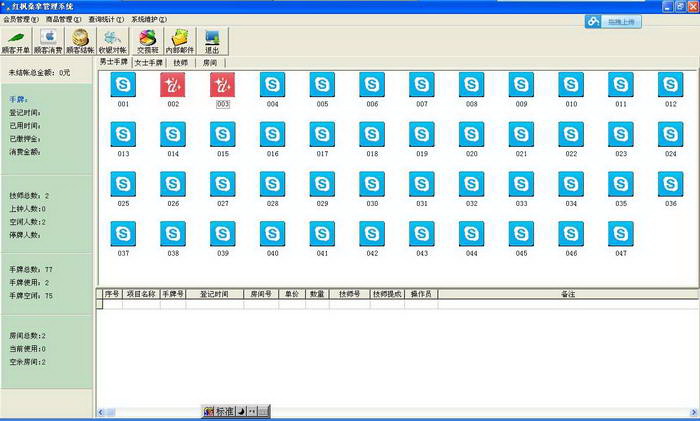Viewport: 700px width, 421px height.
Task: Select hand tag 018 icon
Action: pos(372,134)
